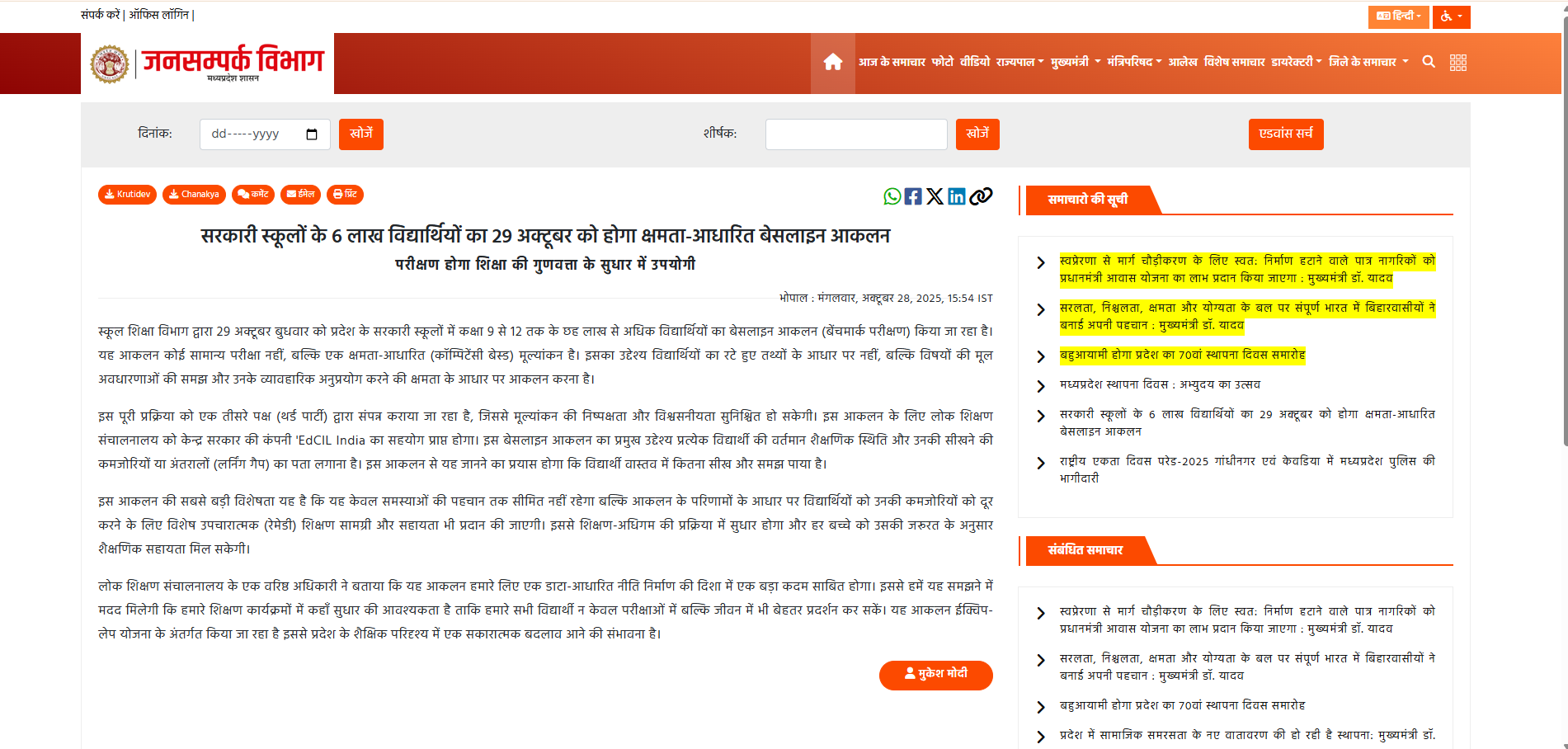Open the grid apps menu icon
The height and width of the screenshot is (749, 1568).
pyautogui.click(x=1457, y=63)
